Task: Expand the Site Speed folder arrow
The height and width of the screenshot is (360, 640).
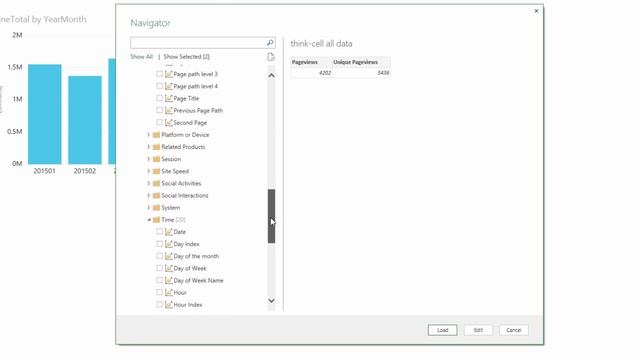Action: click(149, 171)
